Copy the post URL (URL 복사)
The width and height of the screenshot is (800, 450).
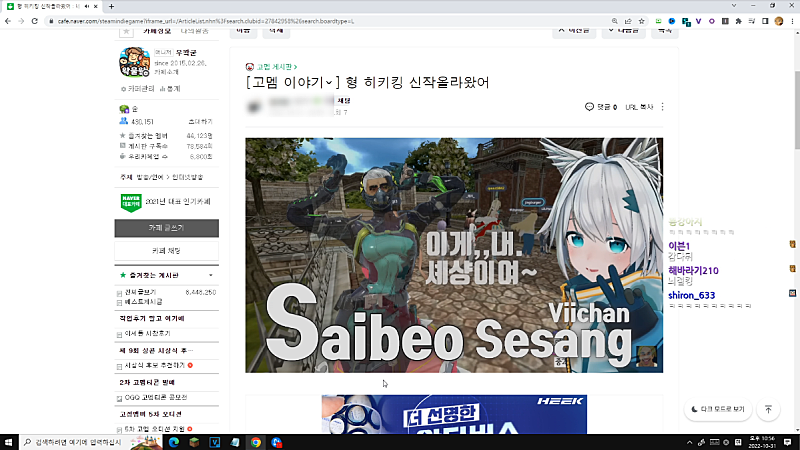(x=639, y=107)
